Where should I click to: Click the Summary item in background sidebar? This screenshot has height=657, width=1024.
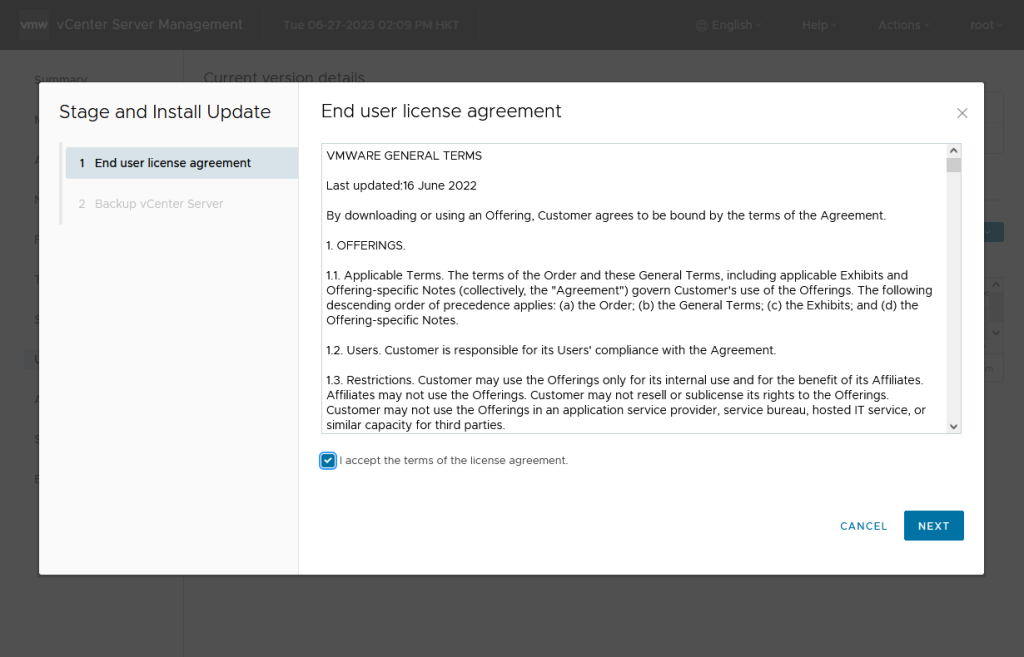pyautogui.click(x=60, y=78)
